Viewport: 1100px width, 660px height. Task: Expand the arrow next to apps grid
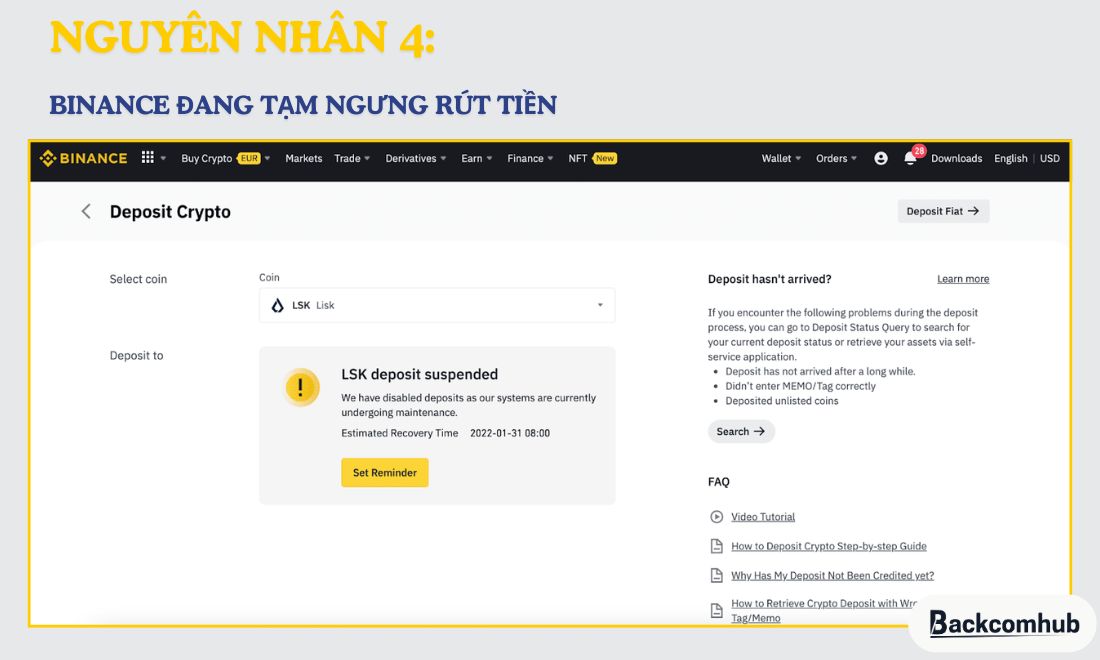point(163,159)
